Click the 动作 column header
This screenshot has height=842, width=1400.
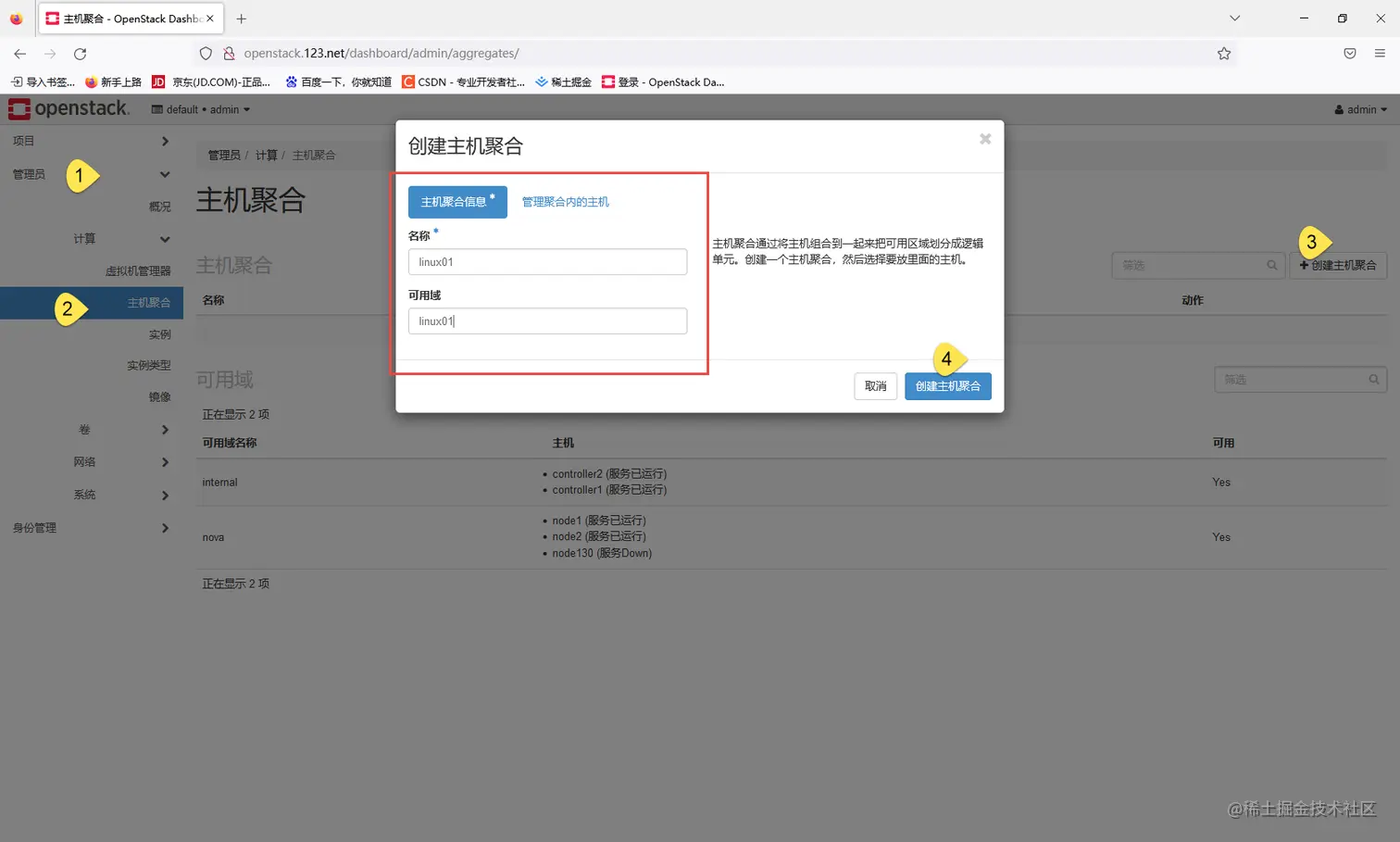click(x=1193, y=300)
